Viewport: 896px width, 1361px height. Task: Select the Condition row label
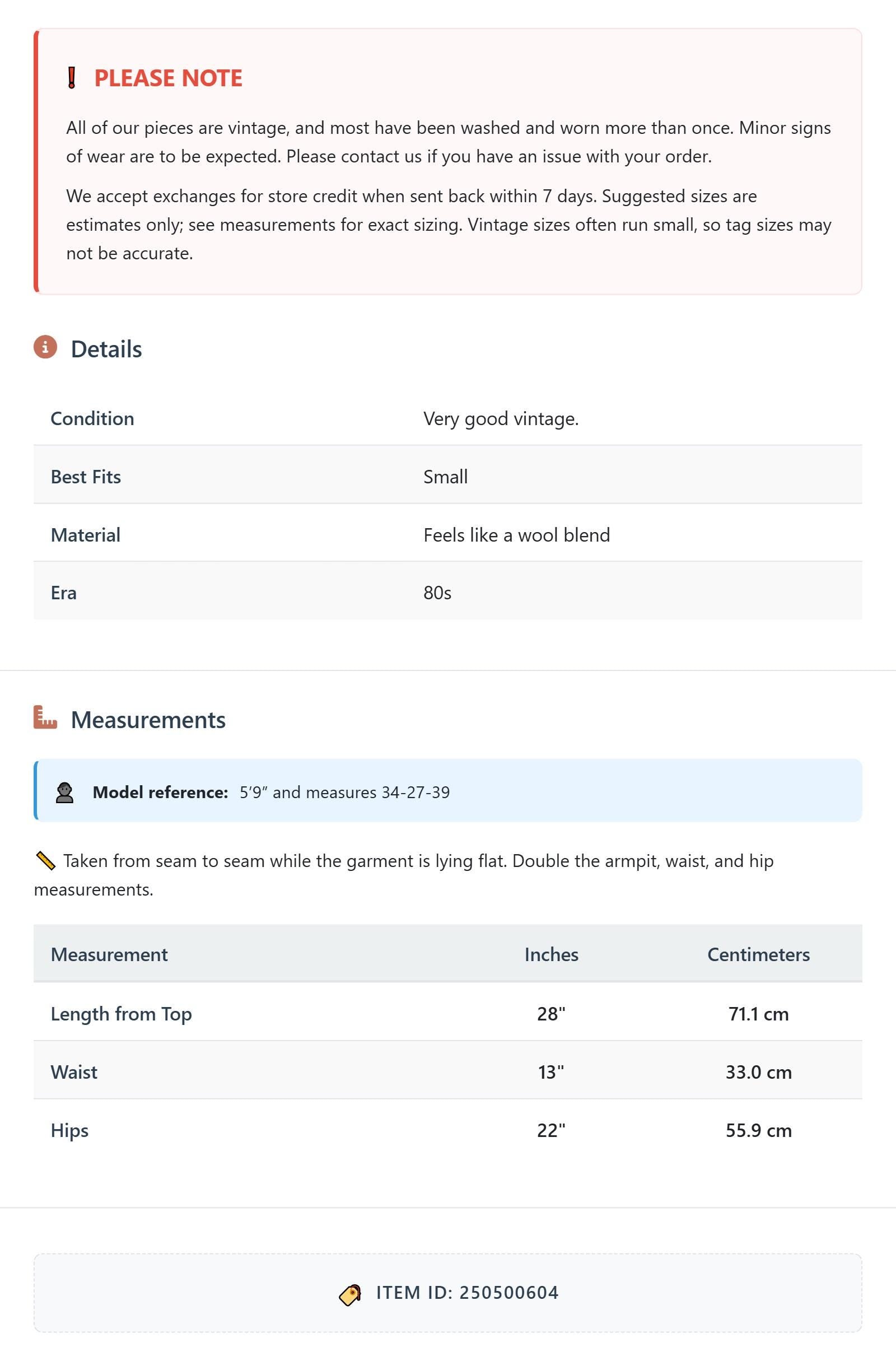[x=92, y=418]
